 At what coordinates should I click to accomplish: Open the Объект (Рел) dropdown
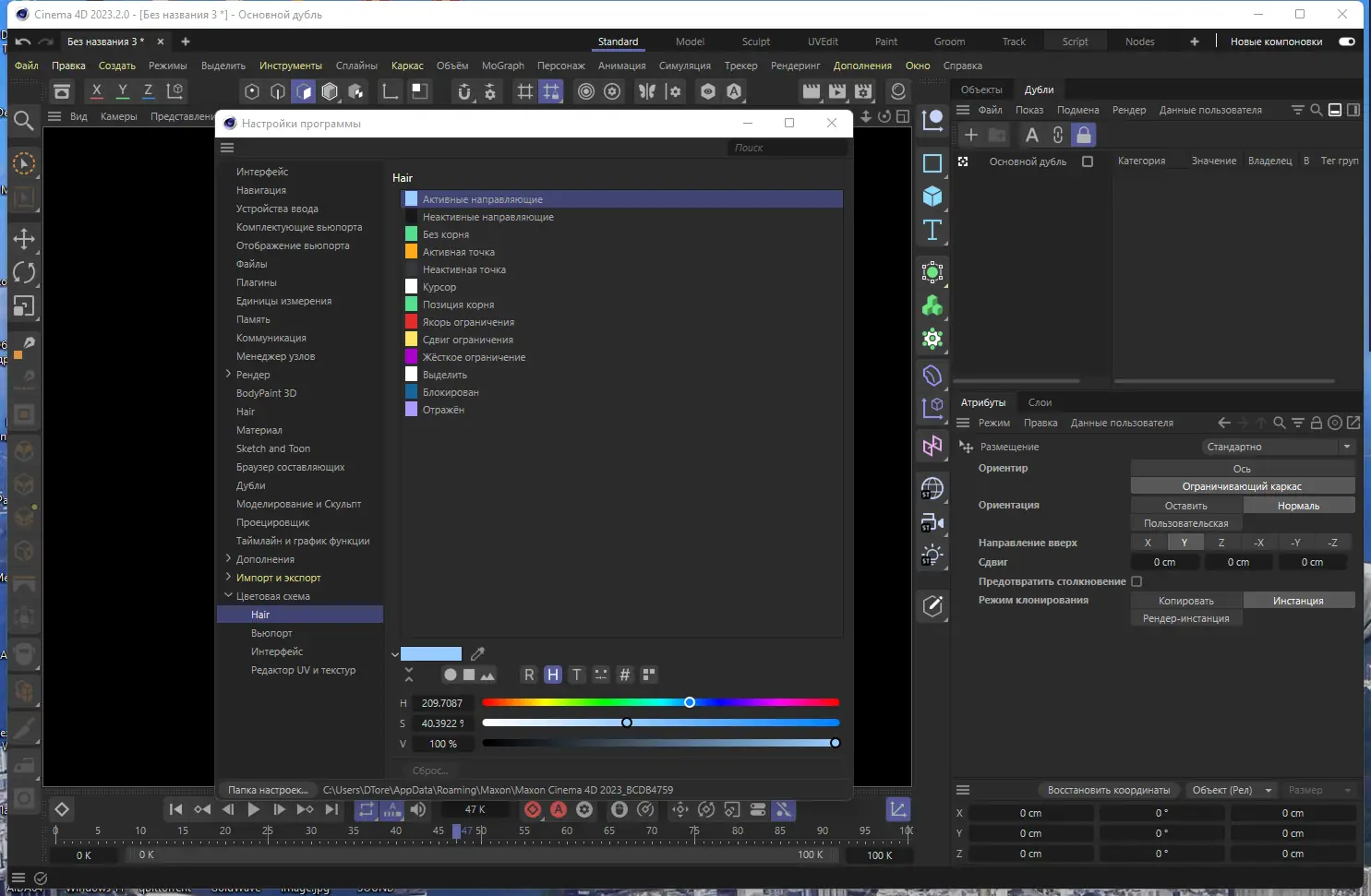(x=1230, y=790)
